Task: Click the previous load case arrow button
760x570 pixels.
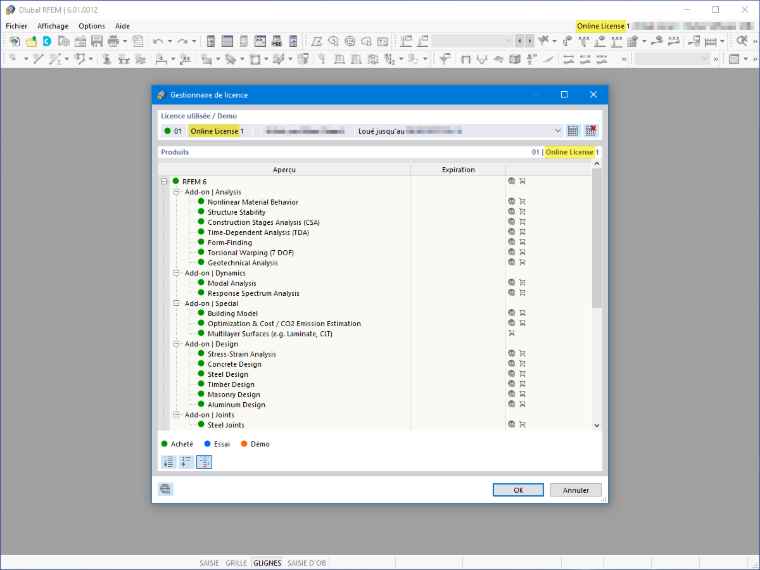Action: click(x=519, y=41)
